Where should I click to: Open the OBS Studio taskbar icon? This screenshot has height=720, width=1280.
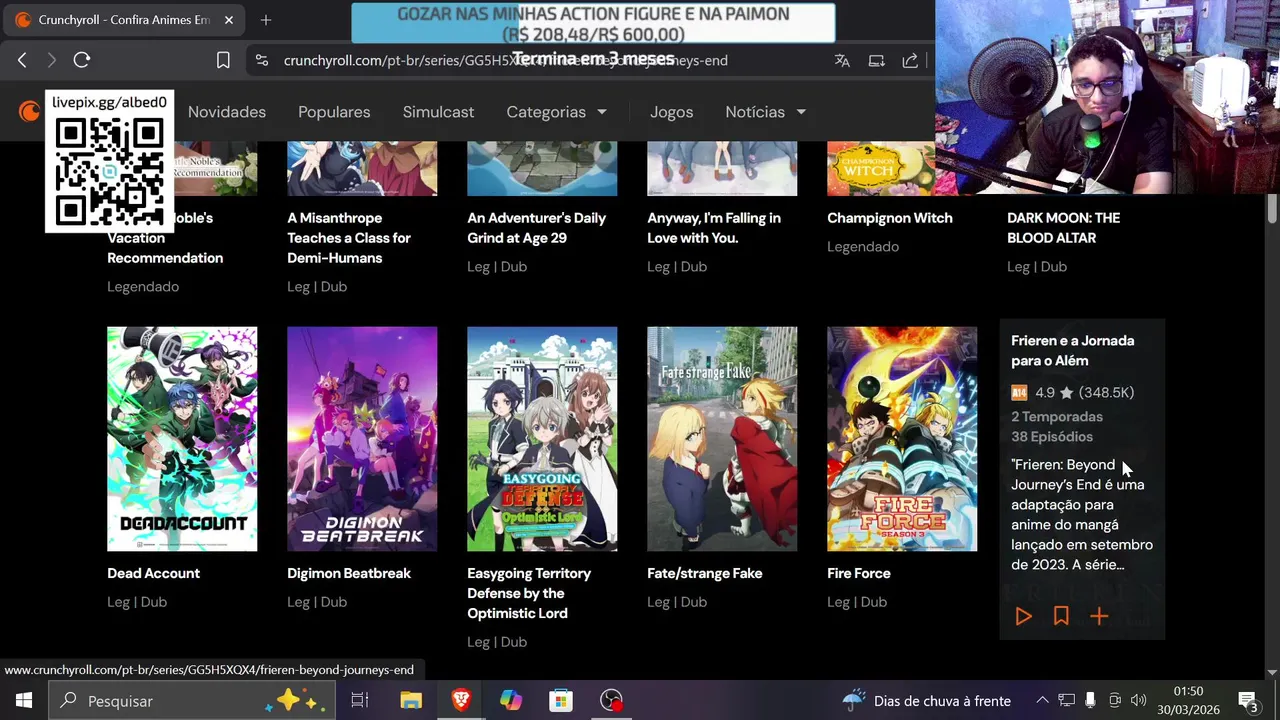point(611,701)
